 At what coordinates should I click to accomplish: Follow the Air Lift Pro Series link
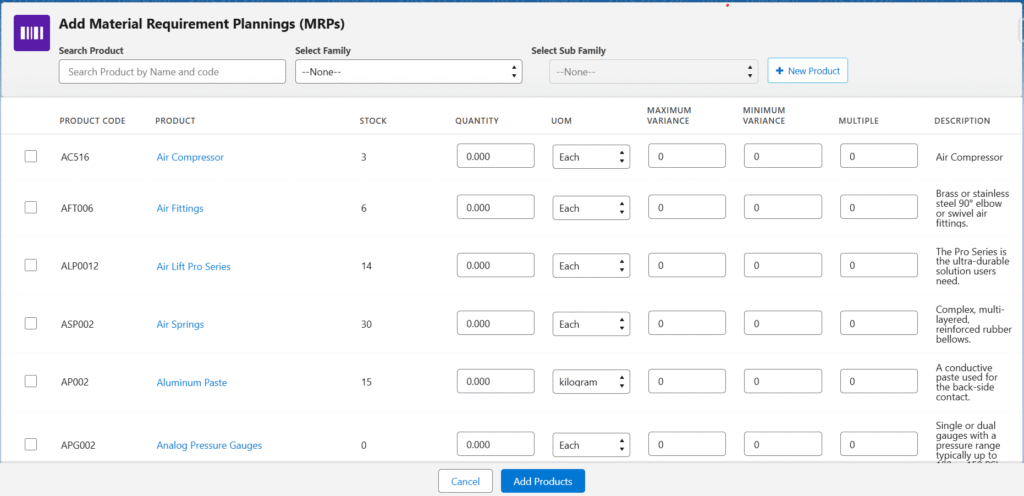point(200,266)
